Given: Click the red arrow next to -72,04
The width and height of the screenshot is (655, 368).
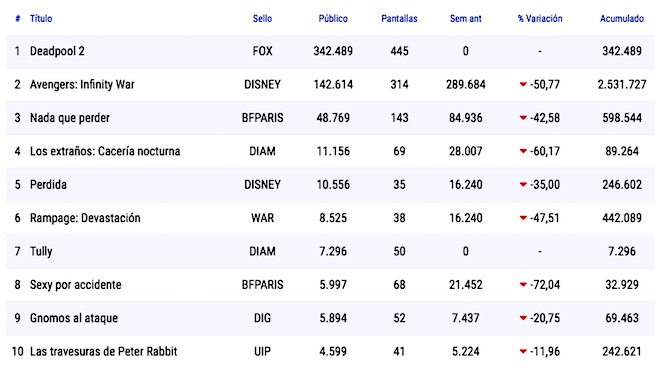Looking at the screenshot, I should tap(523, 285).
